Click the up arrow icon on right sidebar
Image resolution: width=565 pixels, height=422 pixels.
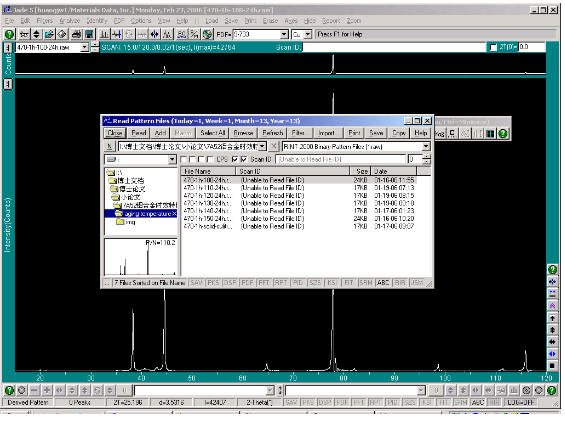(x=552, y=318)
